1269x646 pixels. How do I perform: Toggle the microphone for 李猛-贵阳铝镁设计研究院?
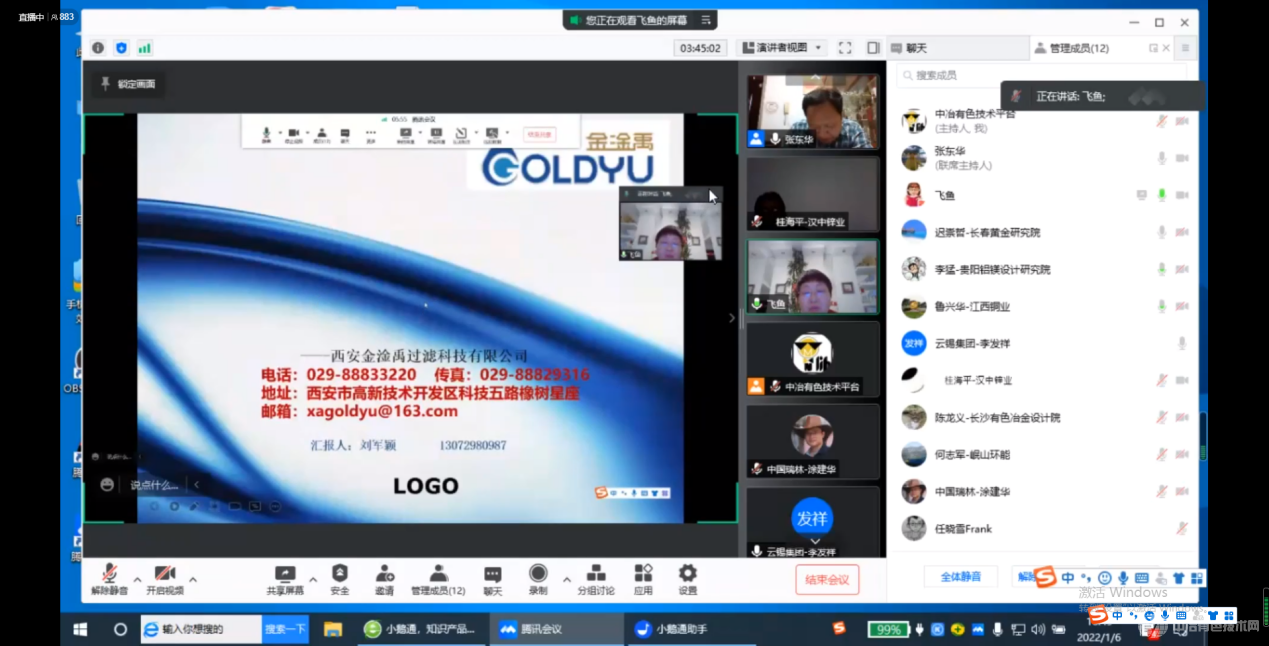tap(1161, 269)
